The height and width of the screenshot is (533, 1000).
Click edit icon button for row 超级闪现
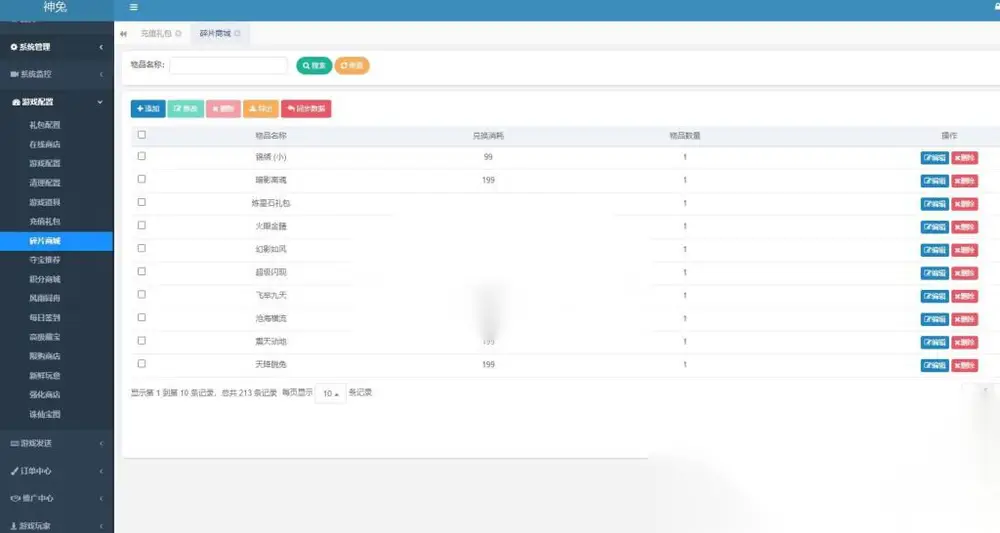tap(934, 273)
